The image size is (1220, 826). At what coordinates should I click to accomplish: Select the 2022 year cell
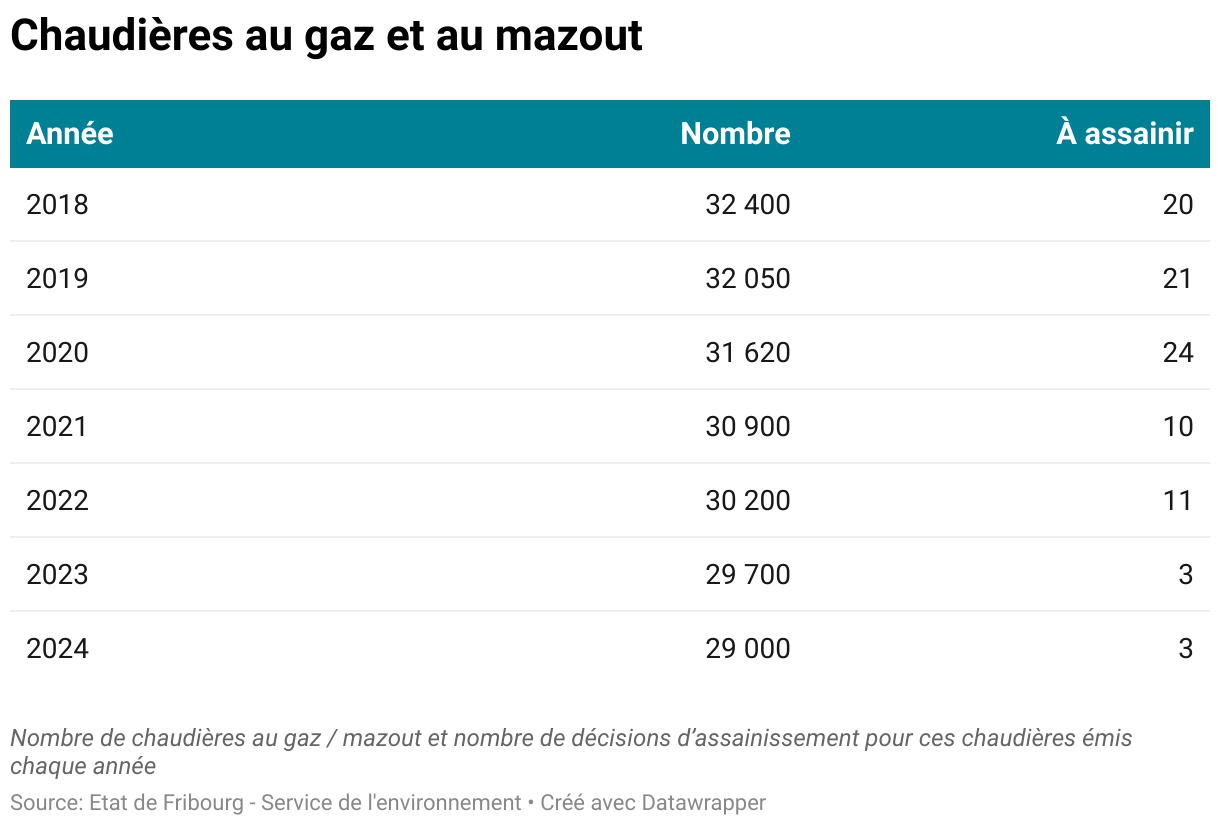57,501
